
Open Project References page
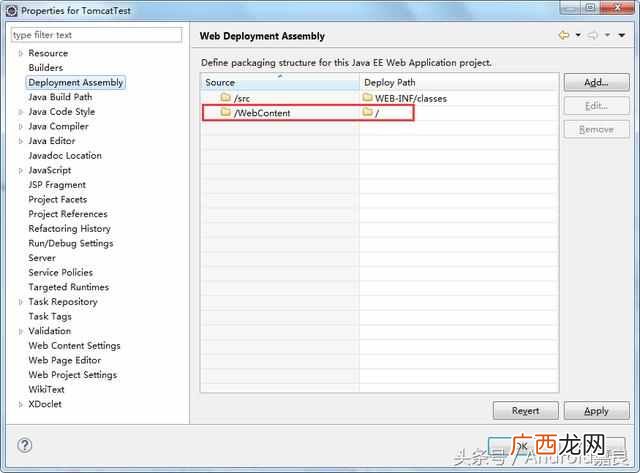68,214
